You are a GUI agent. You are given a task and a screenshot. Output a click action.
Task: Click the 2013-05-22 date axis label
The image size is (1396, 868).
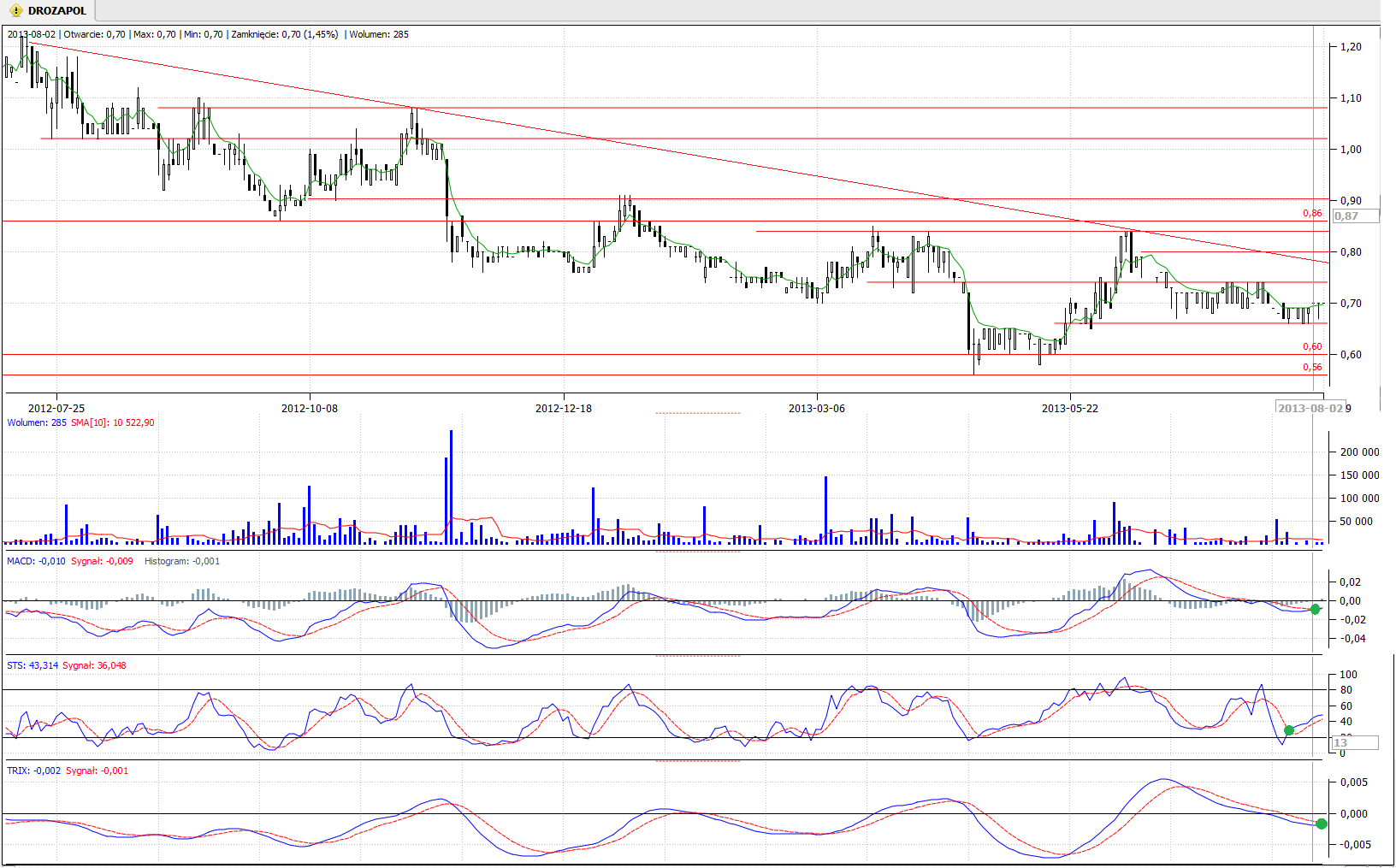[1070, 408]
